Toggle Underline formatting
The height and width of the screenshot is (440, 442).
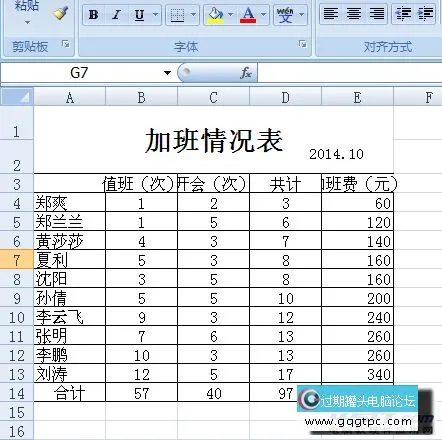pos(139,15)
